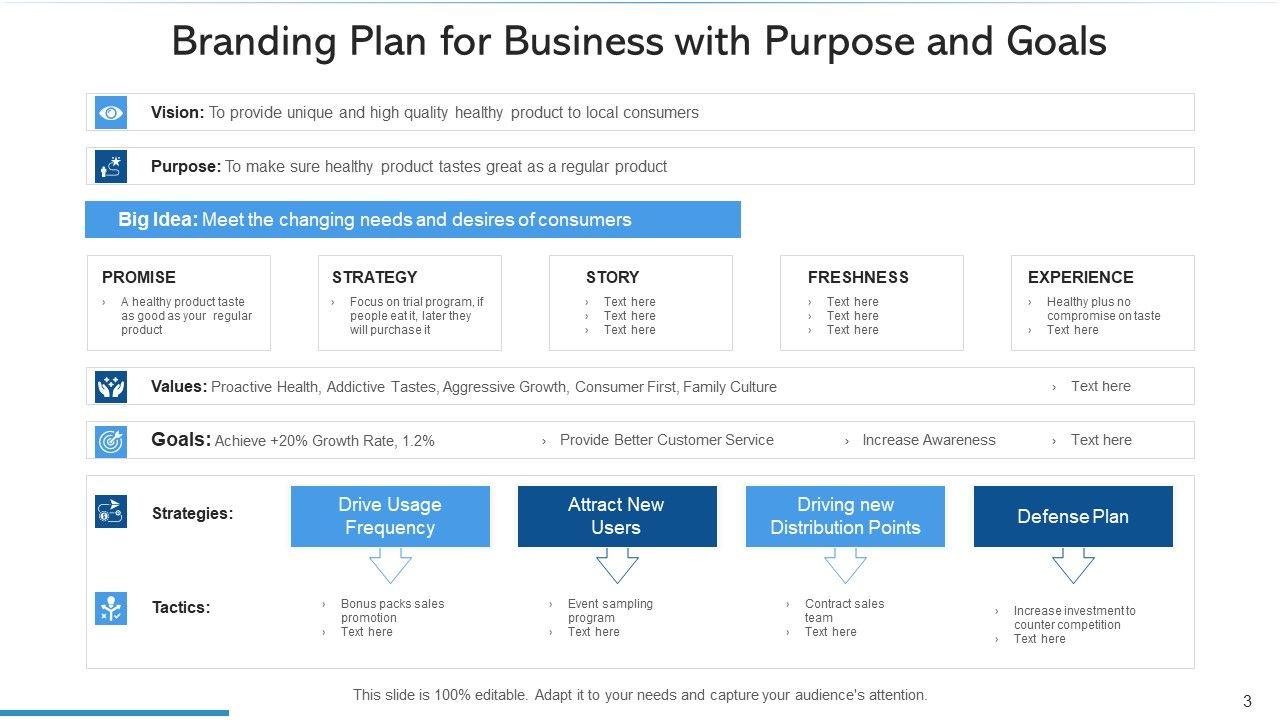Click the Goals target icon
1280x720 pixels.
click(x=111, y=440)
